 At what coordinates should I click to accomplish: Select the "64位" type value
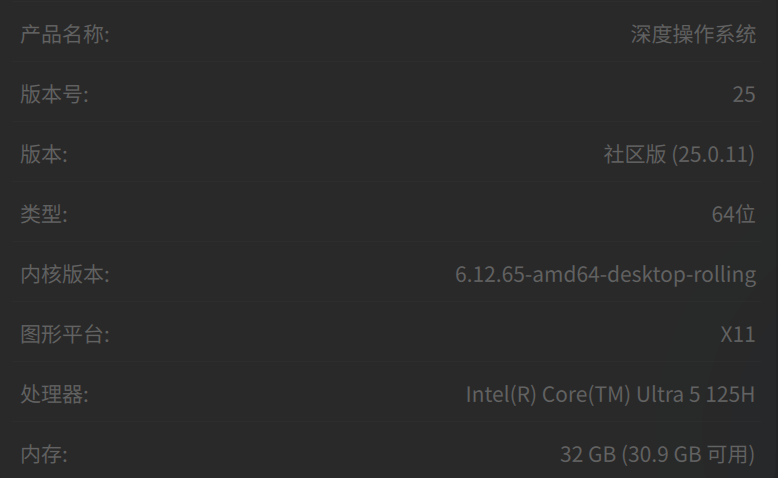click(x=733, y=215)
